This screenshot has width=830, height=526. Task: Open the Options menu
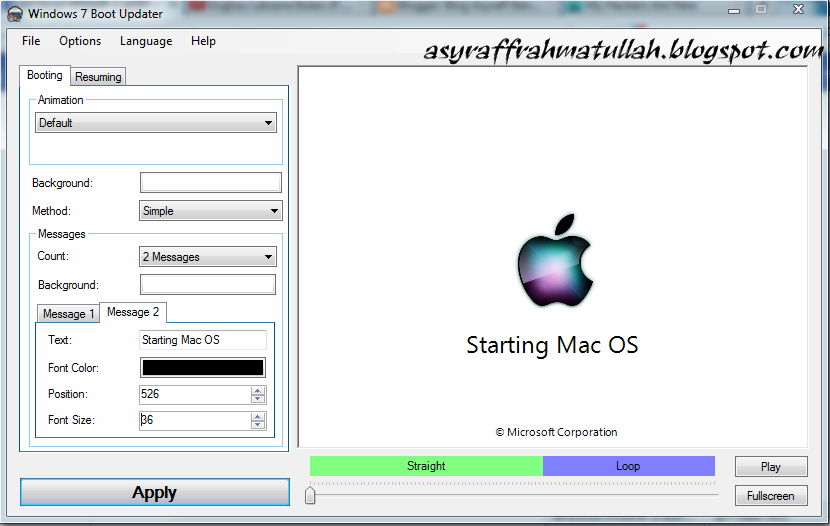click(x=80, y=41)
